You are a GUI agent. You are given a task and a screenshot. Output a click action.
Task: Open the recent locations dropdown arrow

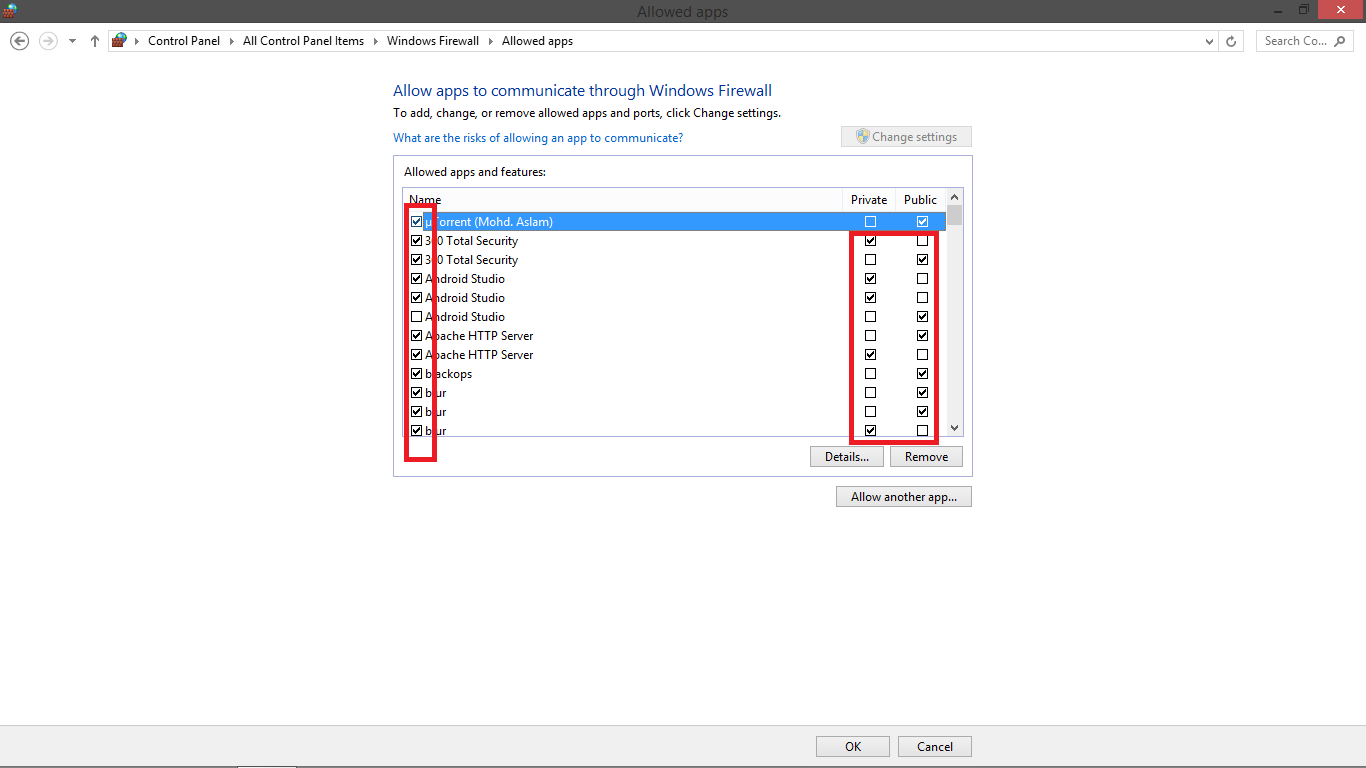pyautogui.click(x=72, y=41)
